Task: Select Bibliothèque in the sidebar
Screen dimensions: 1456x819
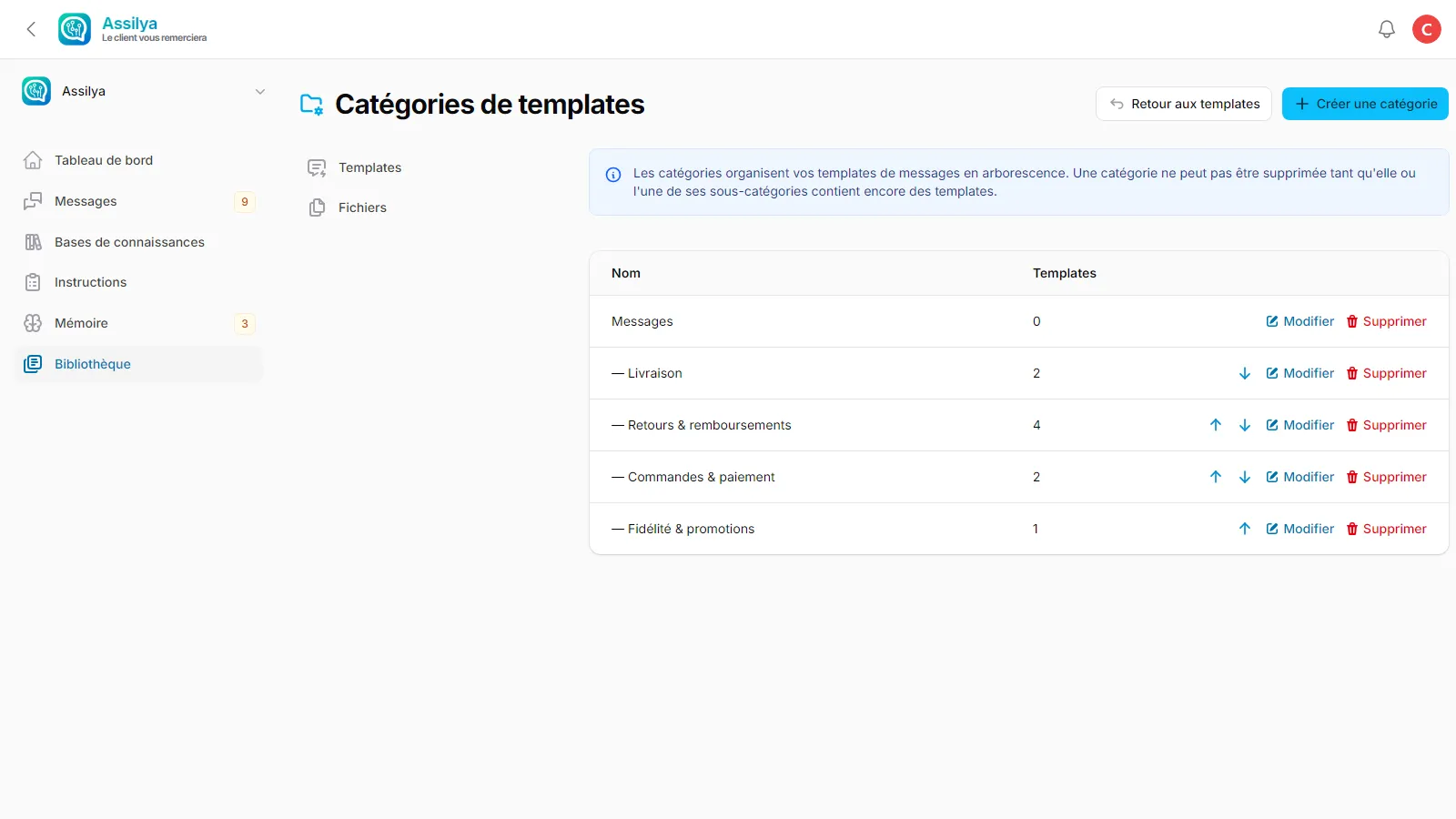Action: (x=140, y=364)
